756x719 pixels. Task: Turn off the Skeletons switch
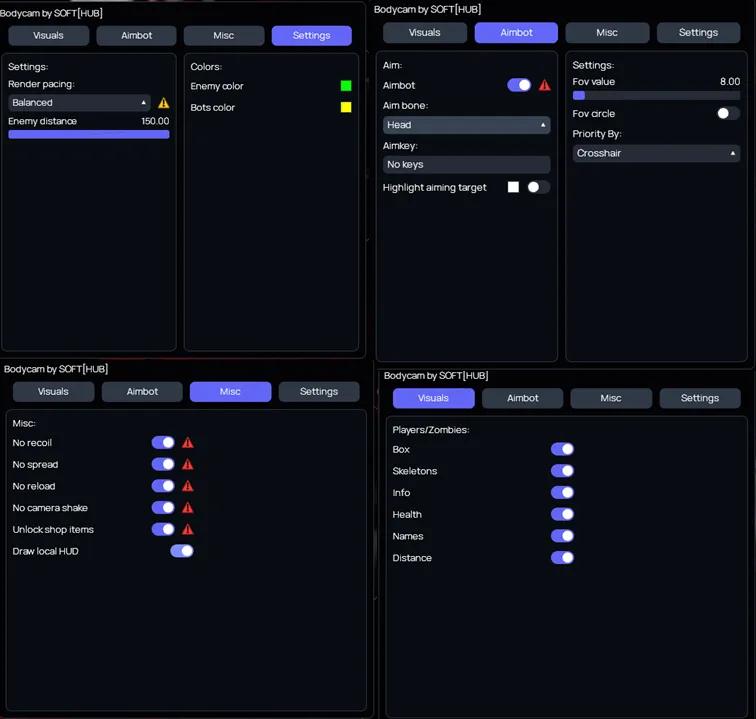562,471
